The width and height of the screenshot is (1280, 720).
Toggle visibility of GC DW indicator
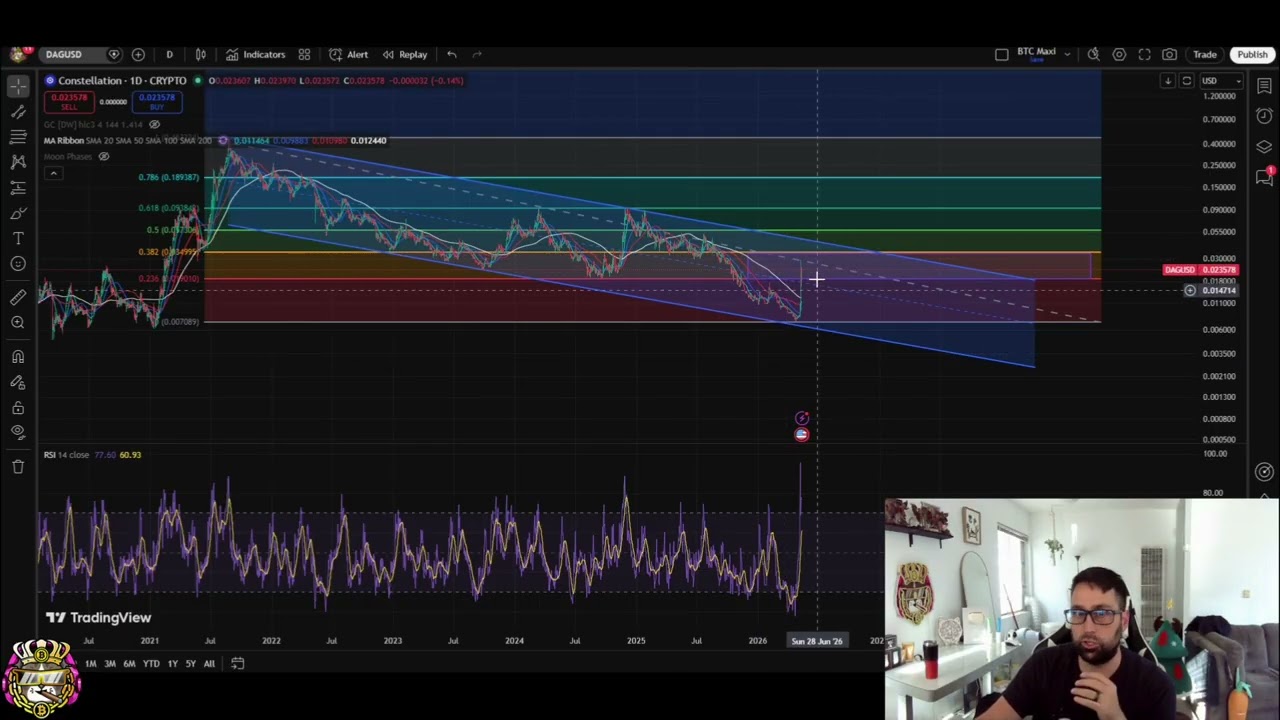point(154,124)
